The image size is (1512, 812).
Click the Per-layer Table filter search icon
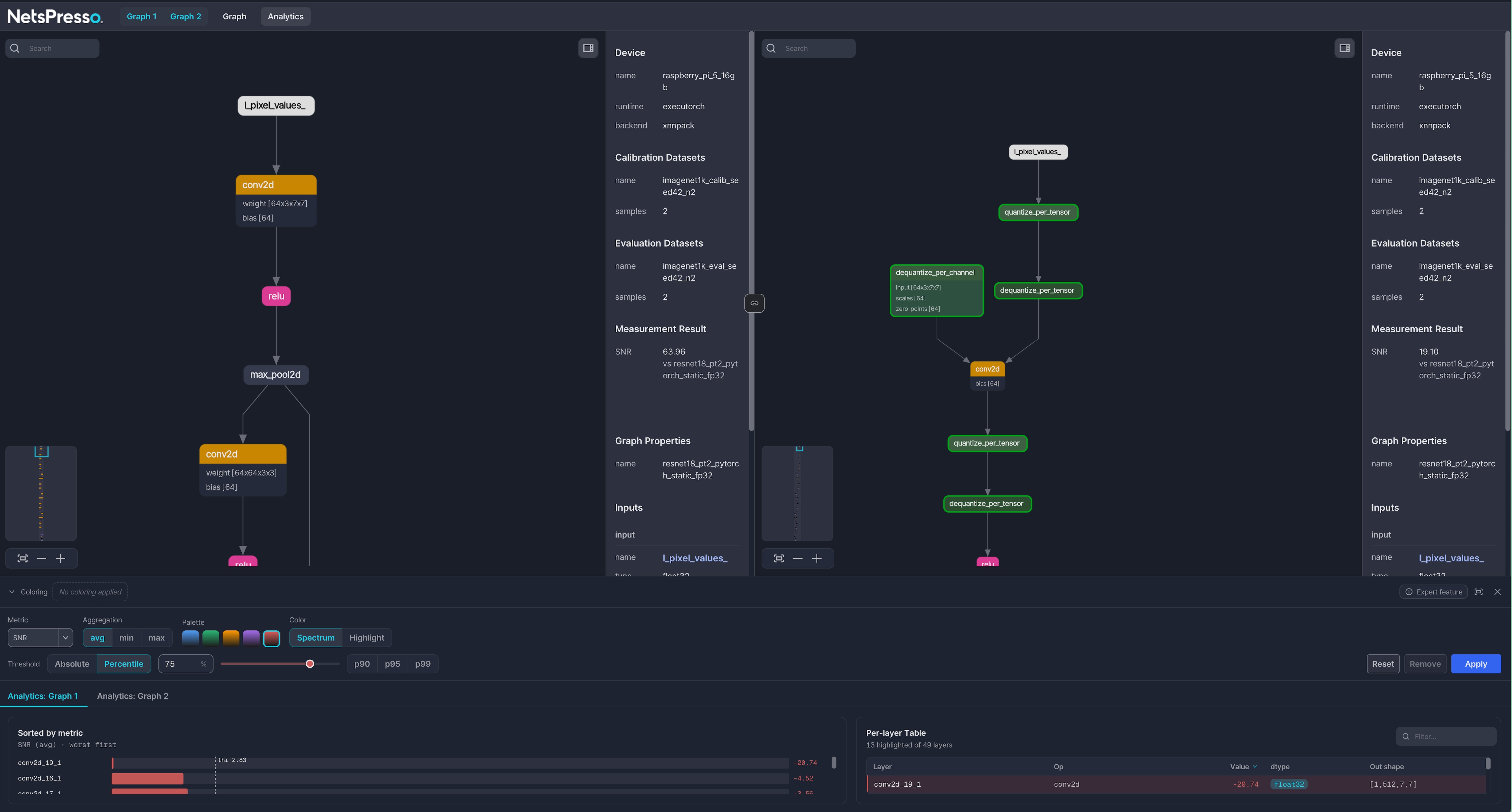pyautogui.click(x=1406, y=736)
